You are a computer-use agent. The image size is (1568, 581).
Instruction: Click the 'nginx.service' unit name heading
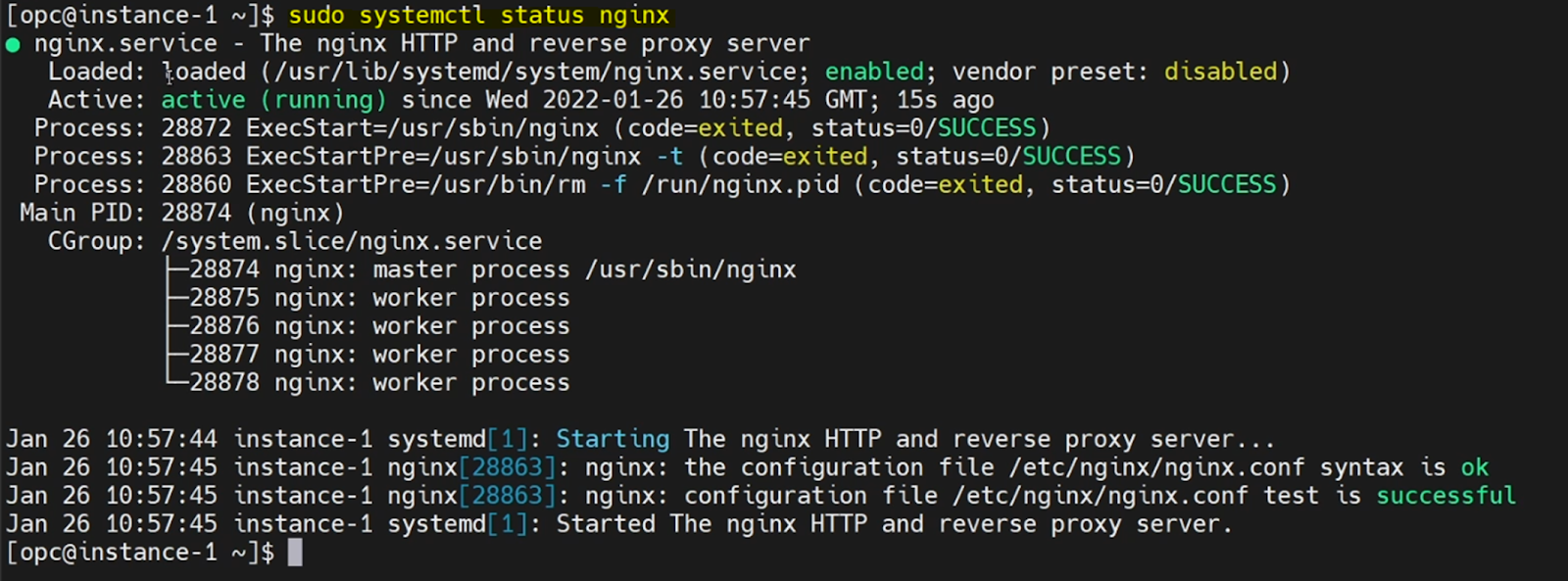[x=125, y=44]
